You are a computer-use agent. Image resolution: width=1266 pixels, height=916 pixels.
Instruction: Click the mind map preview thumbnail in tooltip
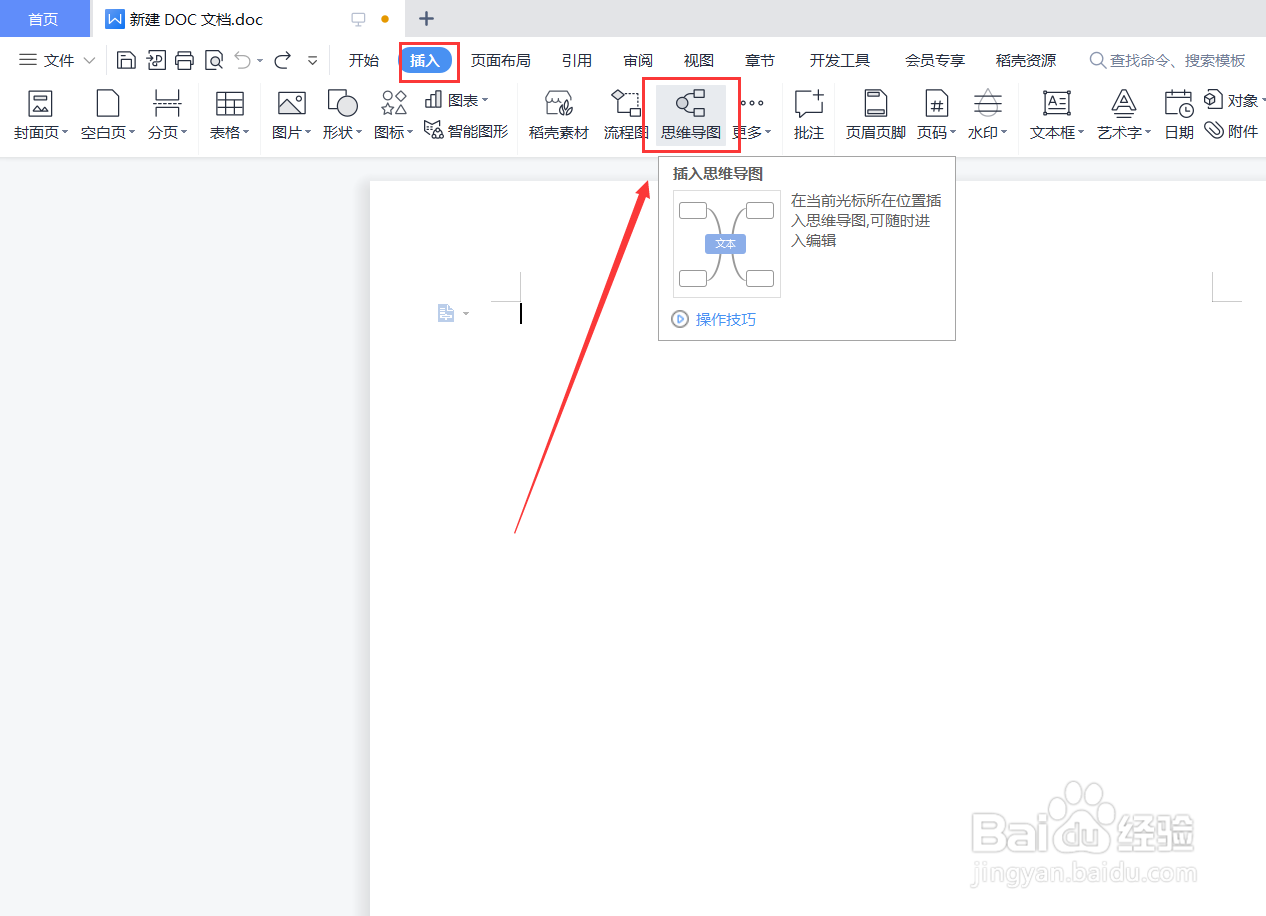coord(727,244)
